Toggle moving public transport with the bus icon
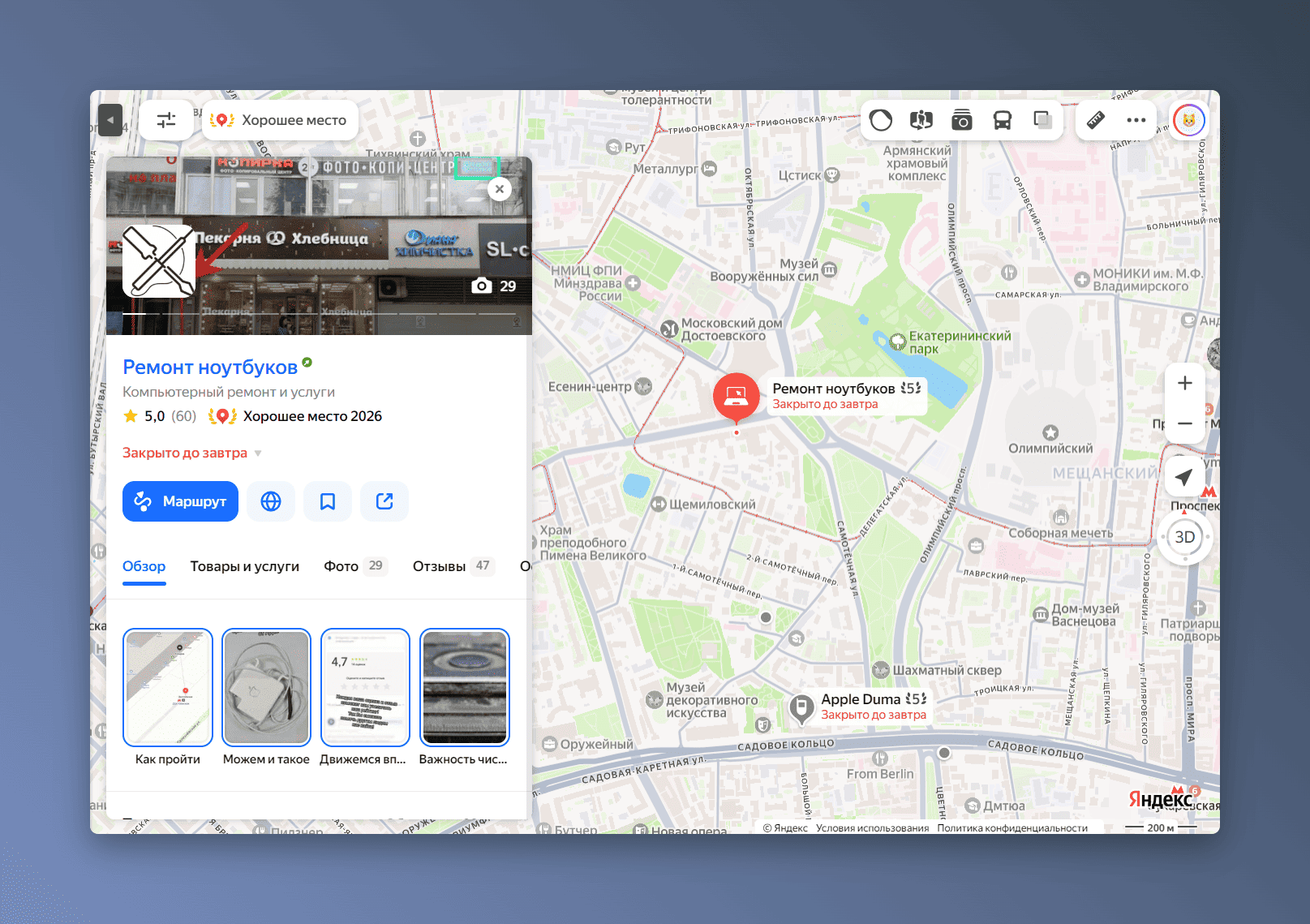 (x=1003, y=120)
